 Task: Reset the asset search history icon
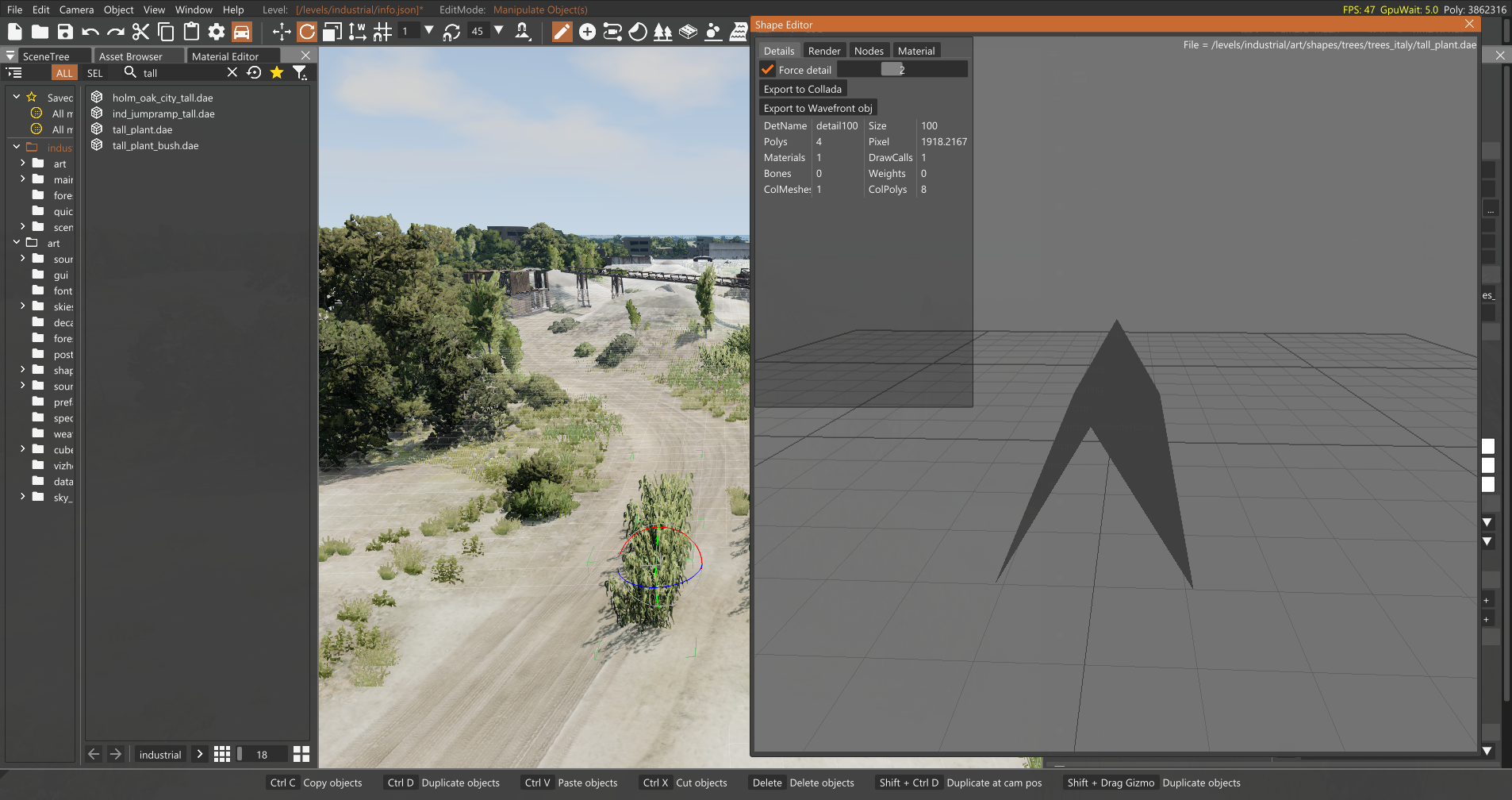click(x=254, y=73)
